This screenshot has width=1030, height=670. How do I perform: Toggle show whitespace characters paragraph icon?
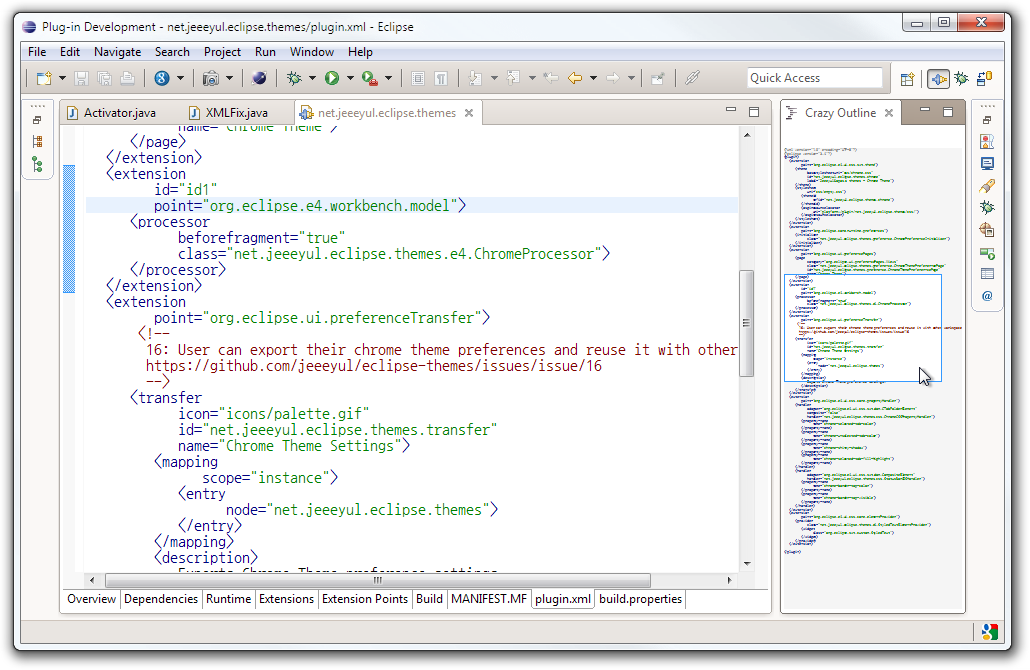(441, 78)
